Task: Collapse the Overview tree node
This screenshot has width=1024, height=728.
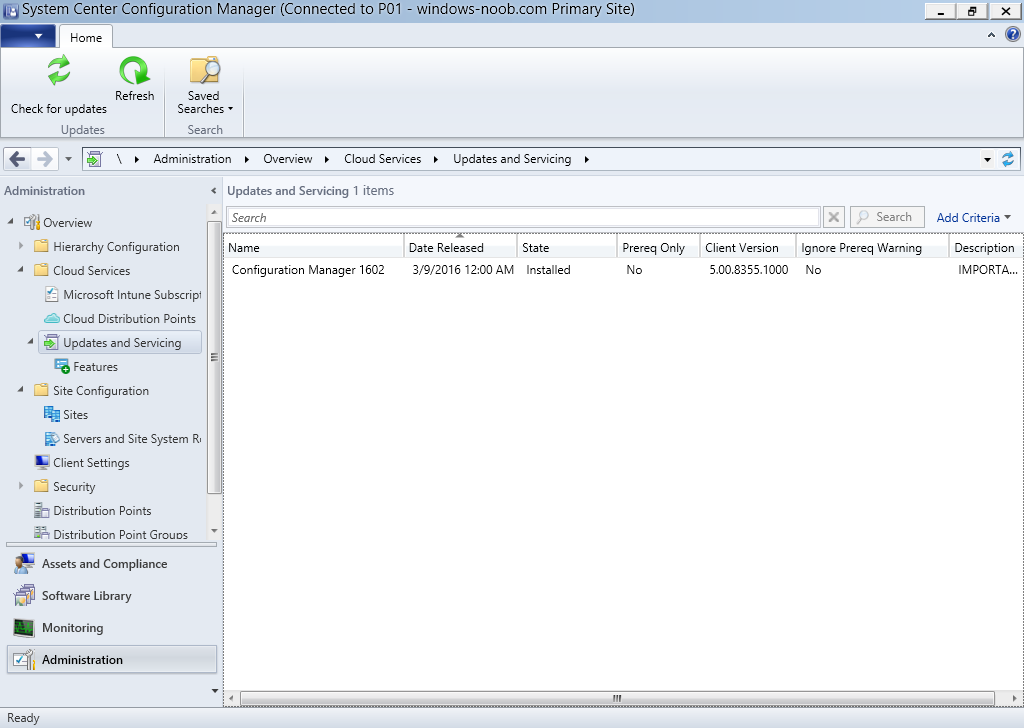Action: coord(11,222)
